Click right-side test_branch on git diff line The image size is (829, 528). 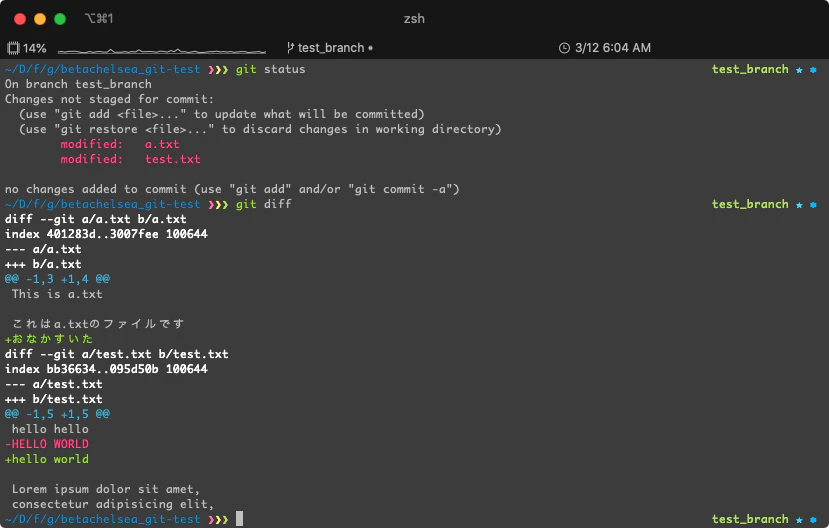point(750,204)
